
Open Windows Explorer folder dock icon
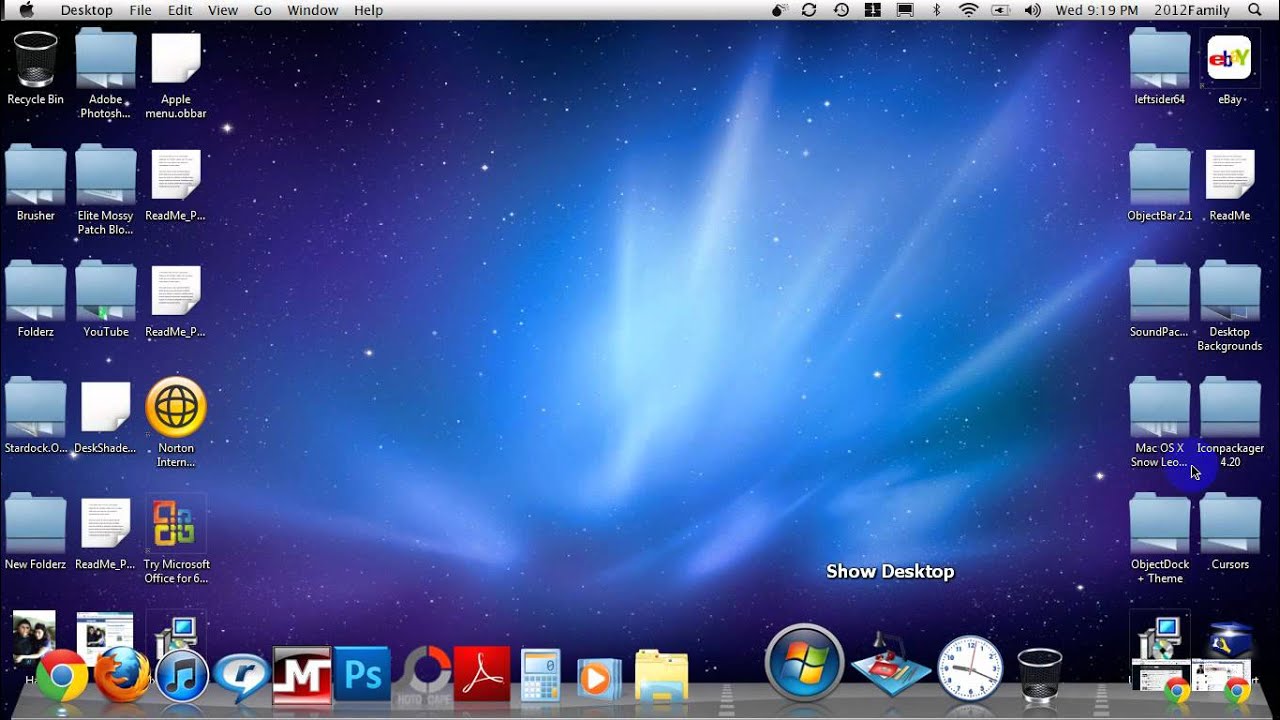pyautogui.click(x=661, y=677)
